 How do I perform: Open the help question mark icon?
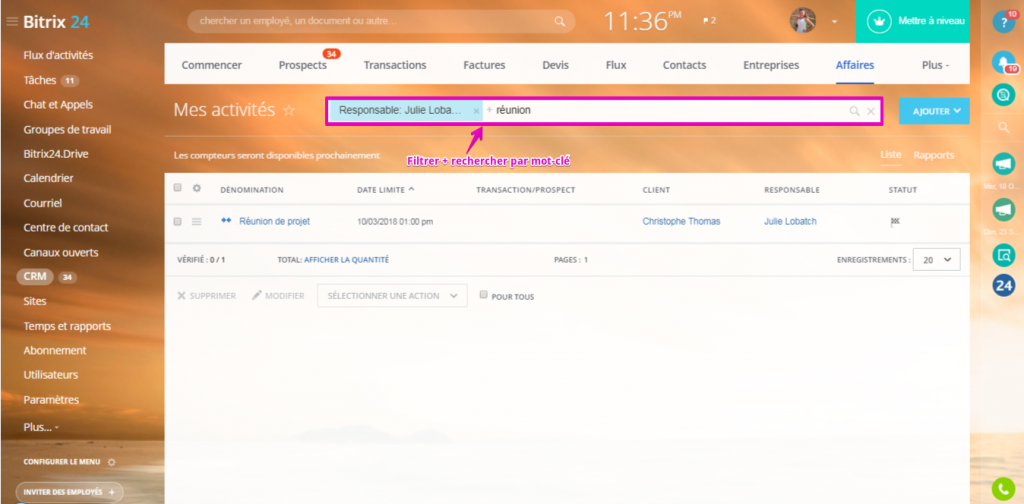pyautogui.click(x=1004, y=22)
